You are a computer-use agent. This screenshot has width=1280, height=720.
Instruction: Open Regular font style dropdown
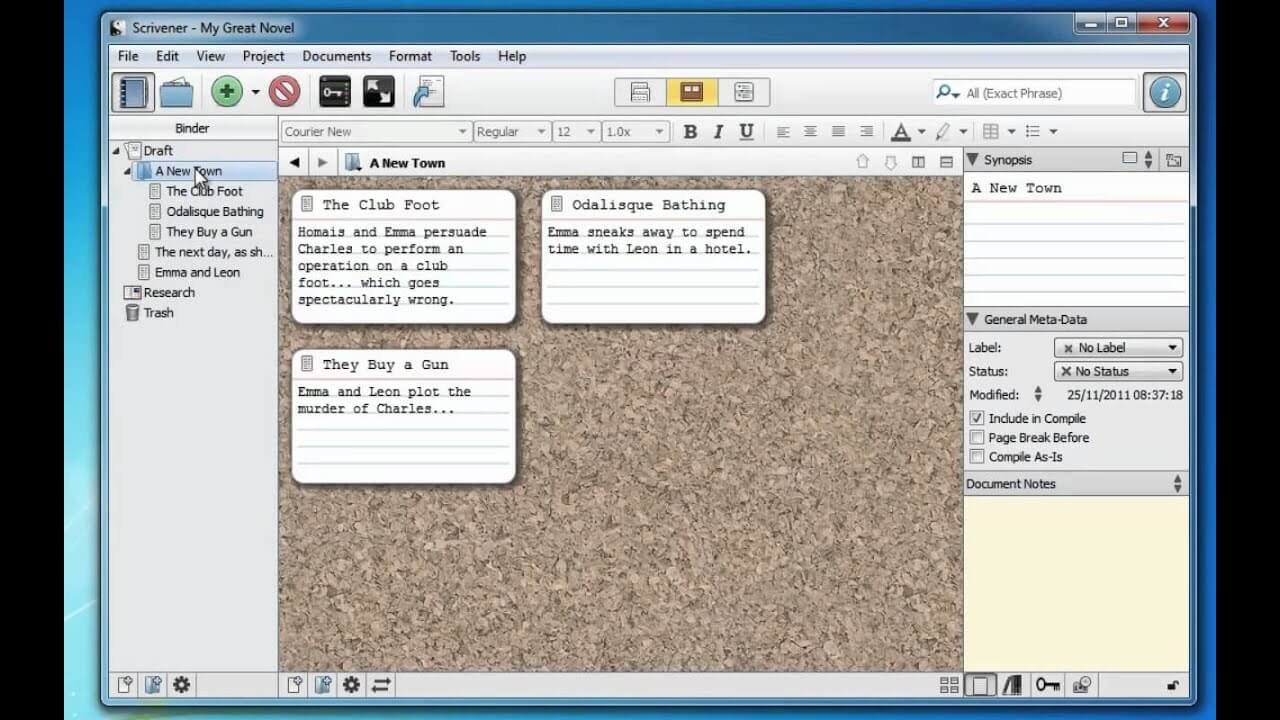pyautogui.click(x=511, y=132)
